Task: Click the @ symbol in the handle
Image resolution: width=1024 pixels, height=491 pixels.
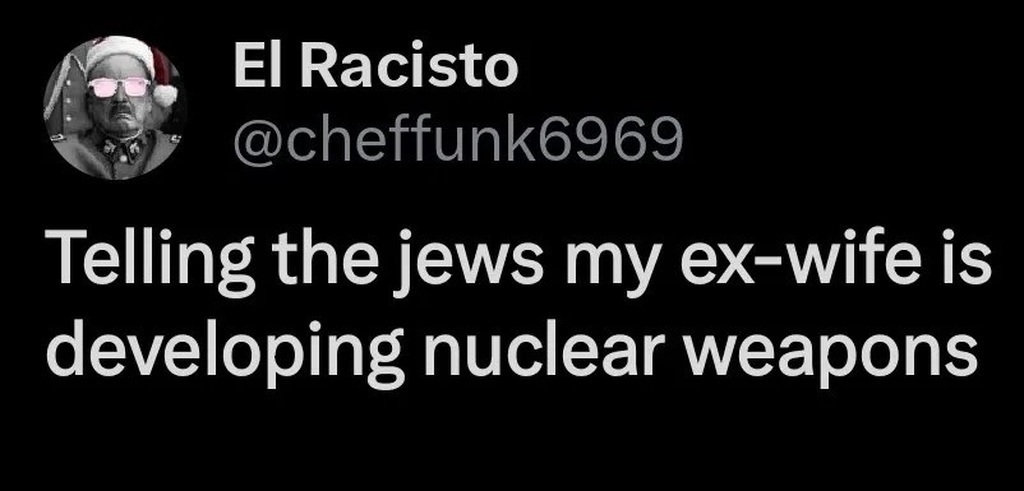Action: [x=253, y=143]
